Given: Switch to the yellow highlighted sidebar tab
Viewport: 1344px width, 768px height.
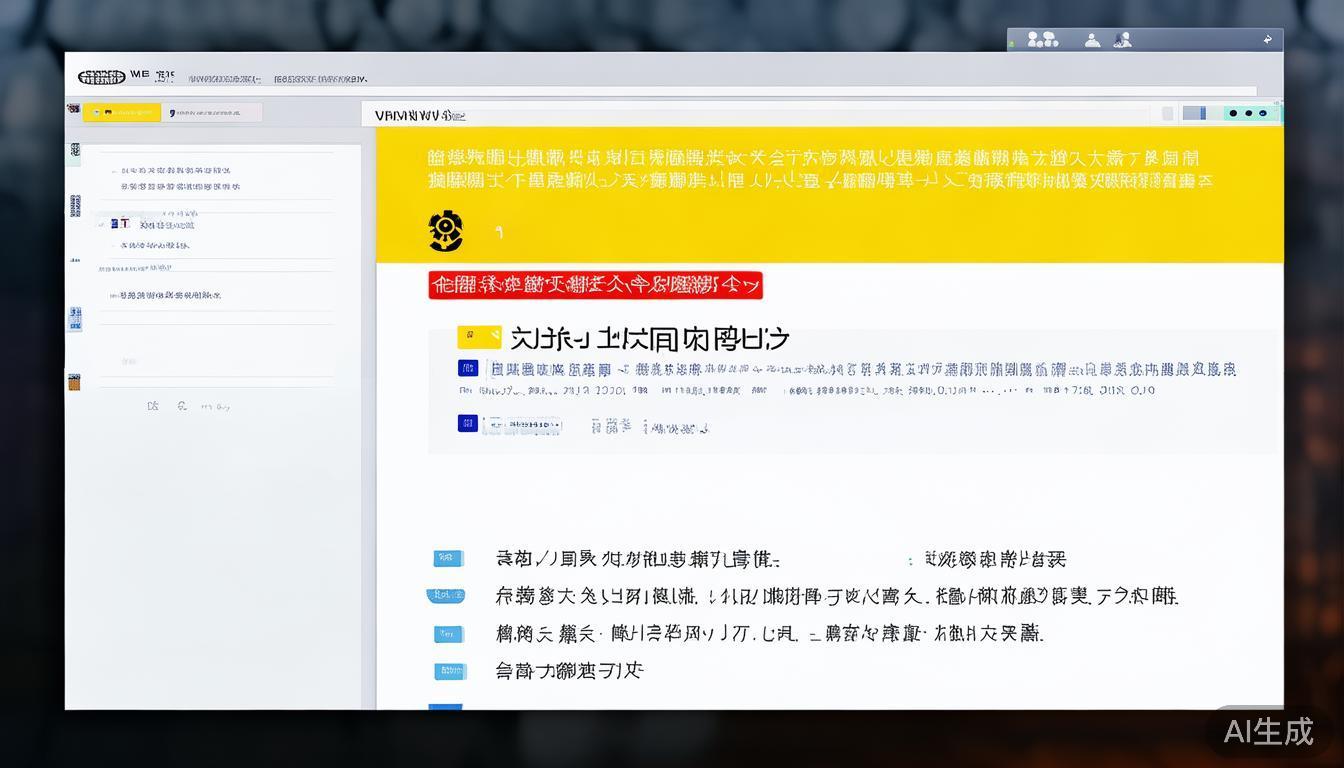Looking at the screenshot, I should click(120, 113).
